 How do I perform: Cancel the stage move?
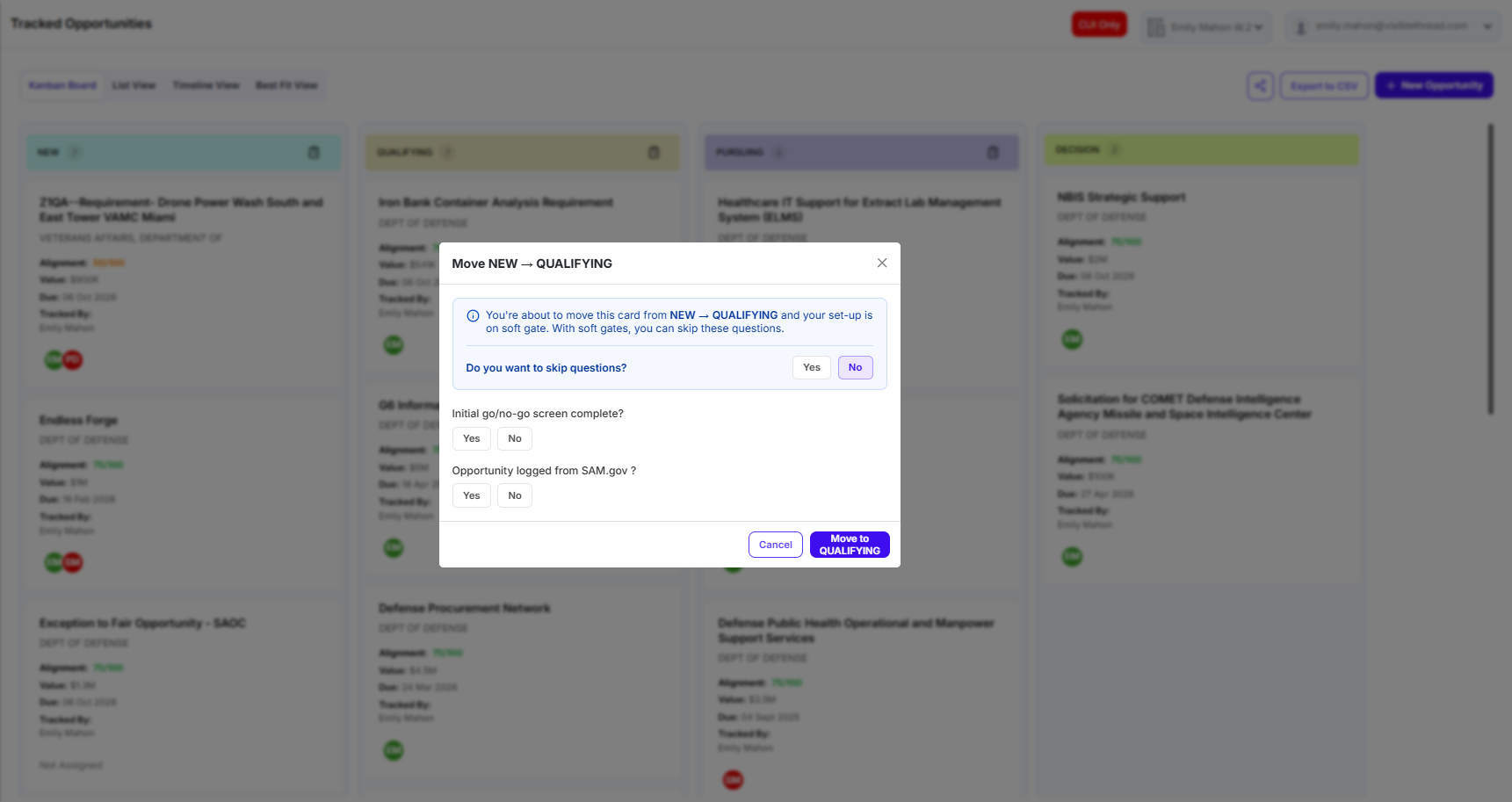click(x=776, y=545)
